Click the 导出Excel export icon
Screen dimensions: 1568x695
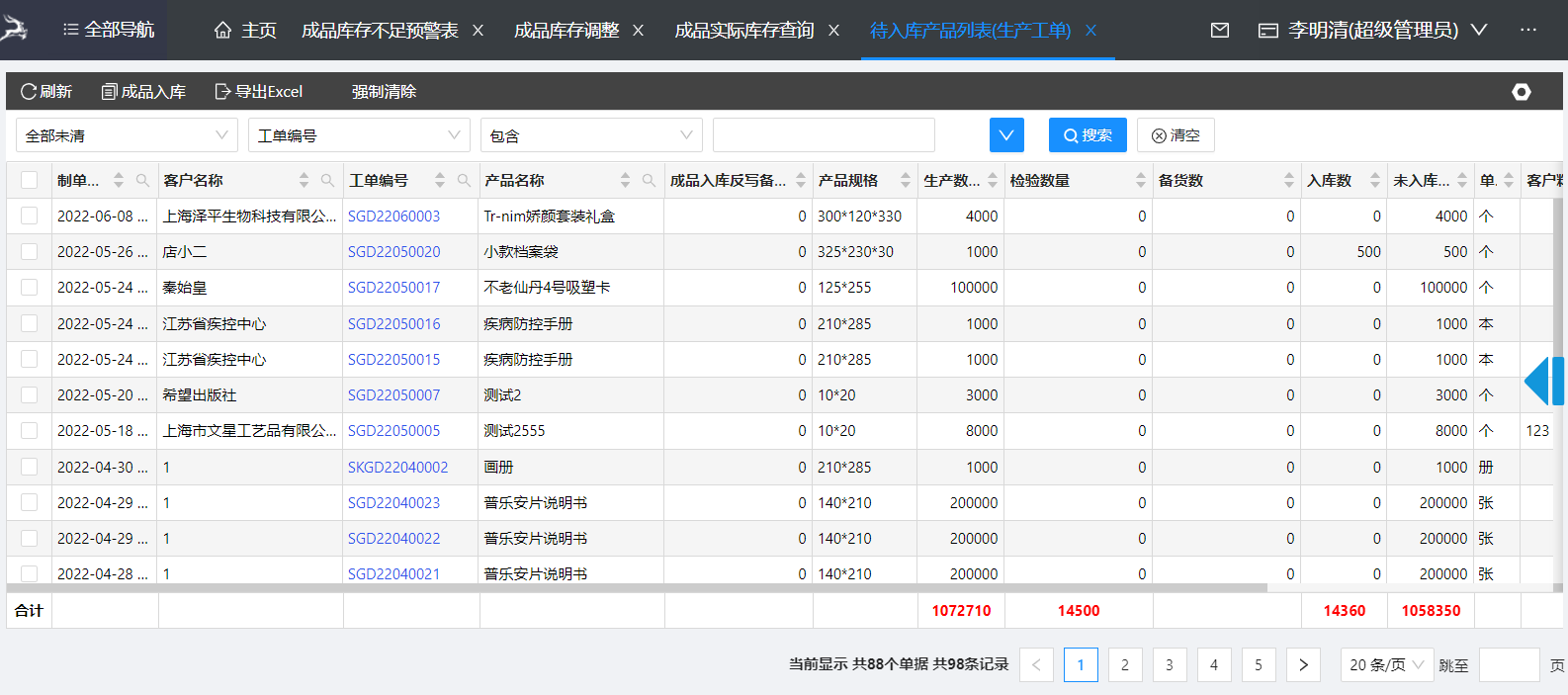click(x=223, y=92)
